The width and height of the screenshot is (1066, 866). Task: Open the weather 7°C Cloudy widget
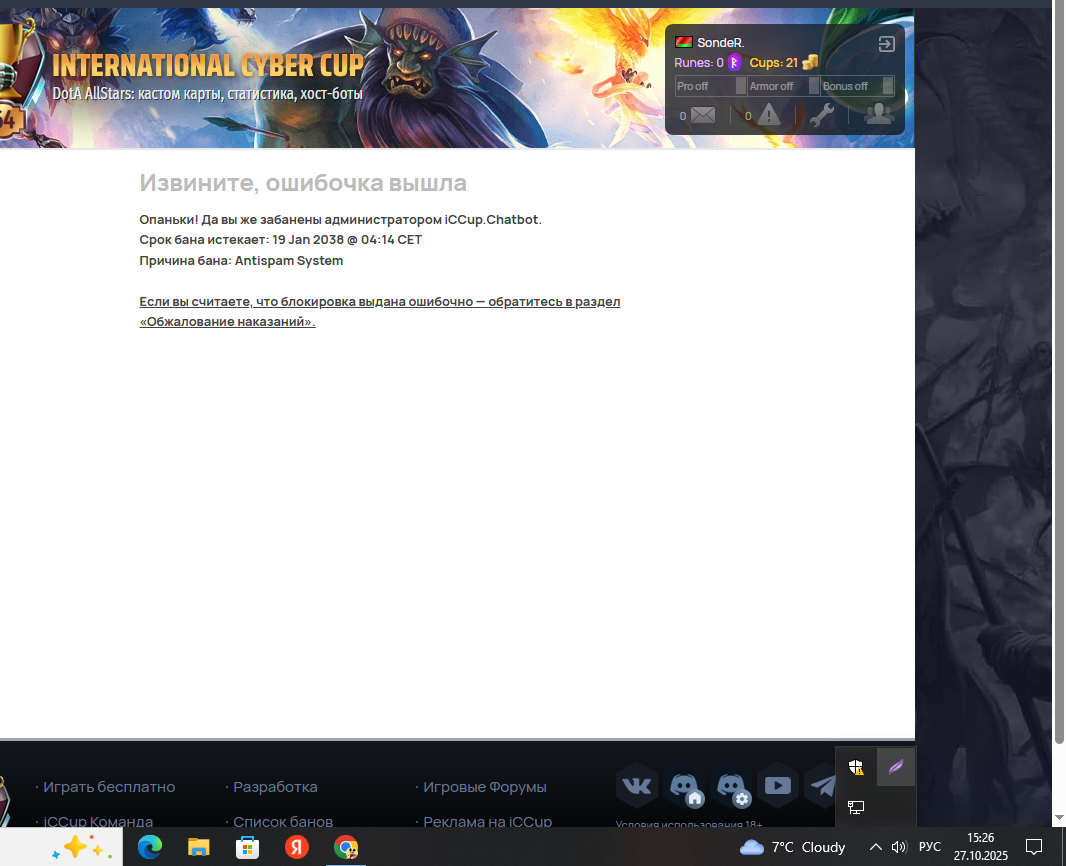(x=792, y=847)
